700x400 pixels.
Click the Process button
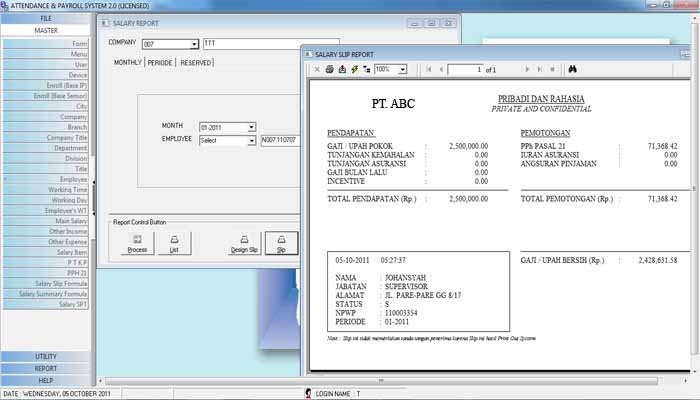click(137, 244)
